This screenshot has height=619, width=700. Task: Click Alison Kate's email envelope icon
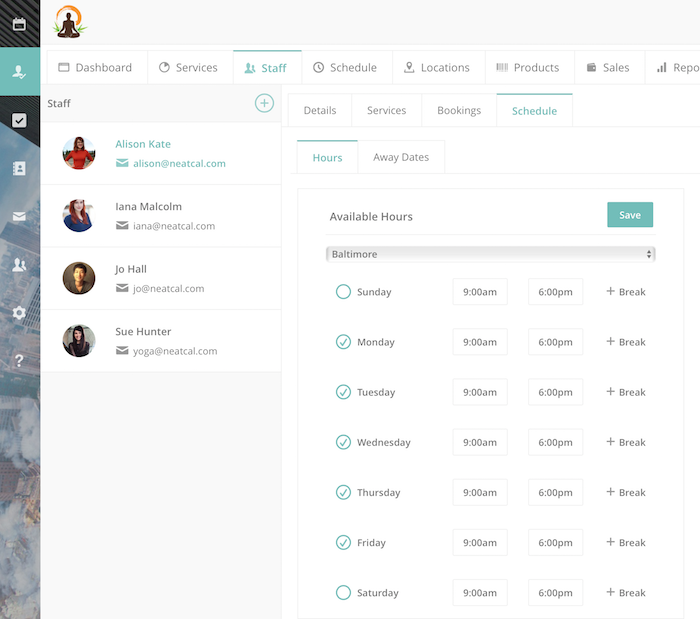pyautogui.click(x=122, y=163)
